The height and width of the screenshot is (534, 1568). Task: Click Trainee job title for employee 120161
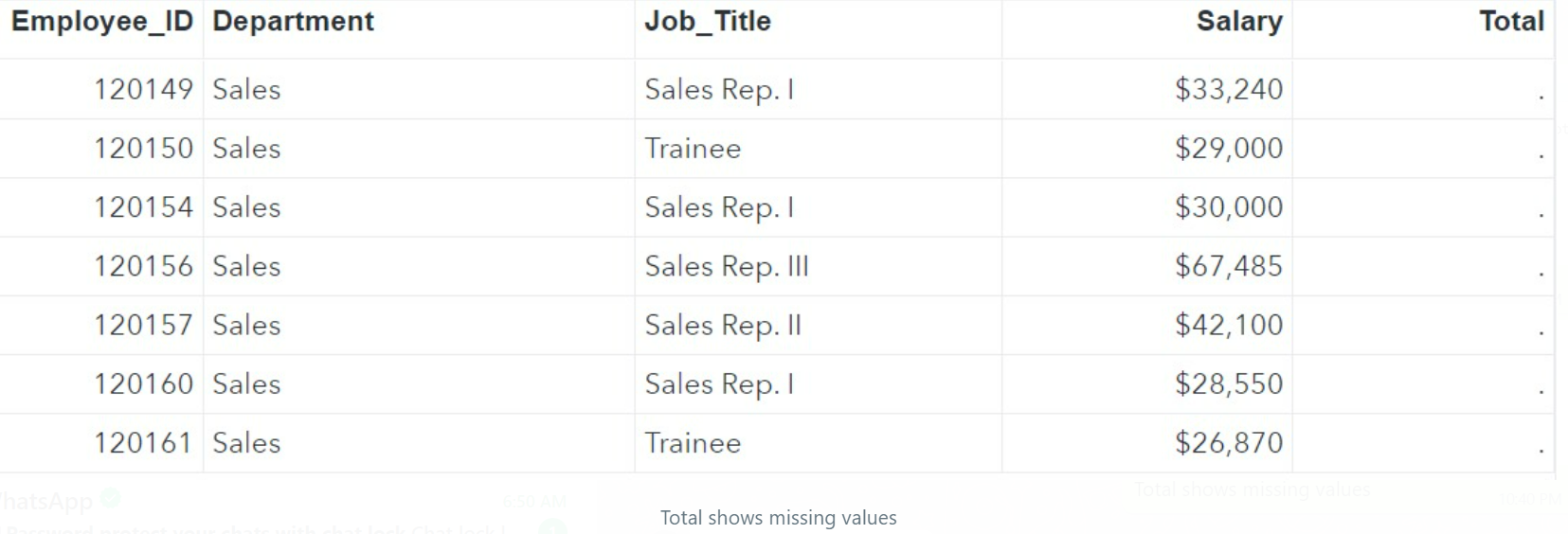point(693,443)
